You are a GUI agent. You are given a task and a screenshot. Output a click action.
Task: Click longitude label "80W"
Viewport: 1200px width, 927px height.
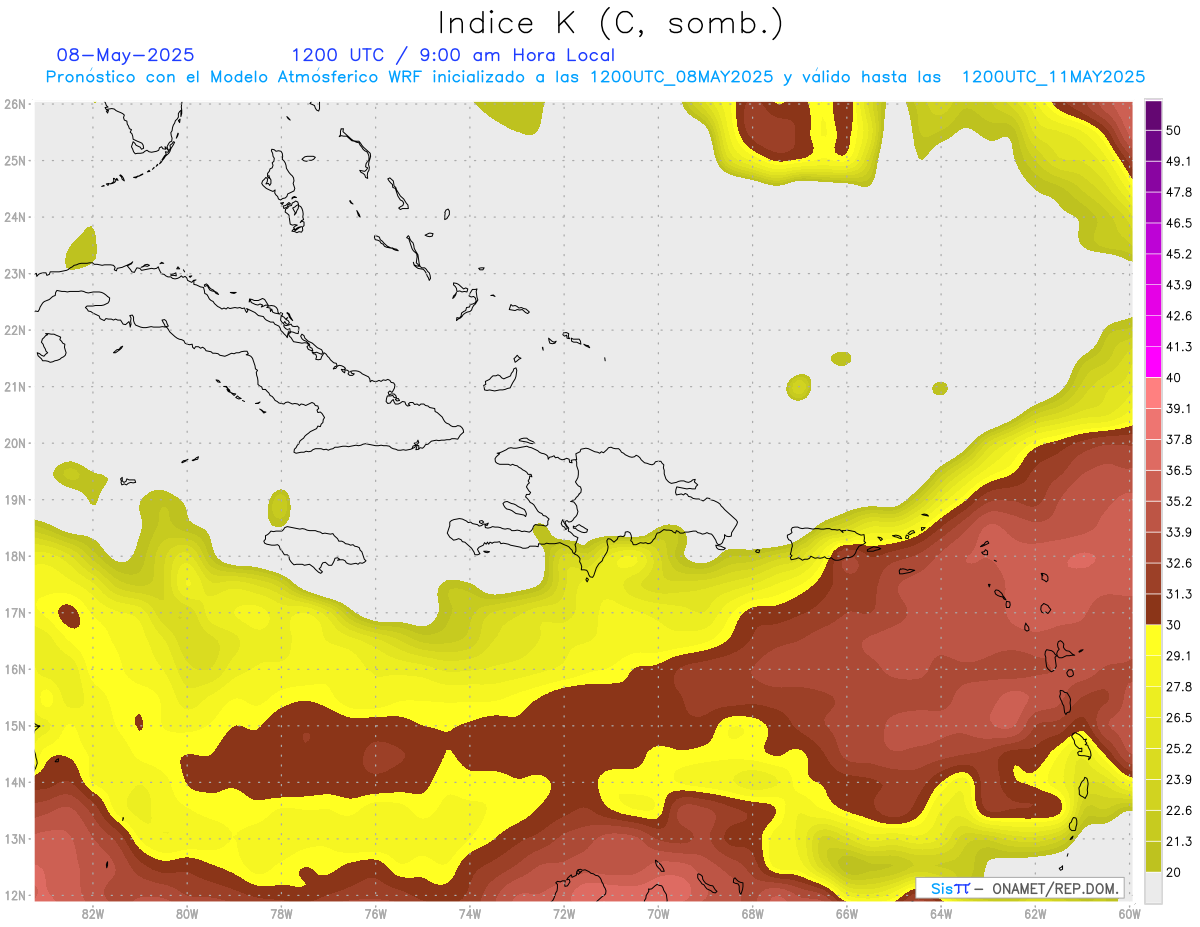pos(187,913)
